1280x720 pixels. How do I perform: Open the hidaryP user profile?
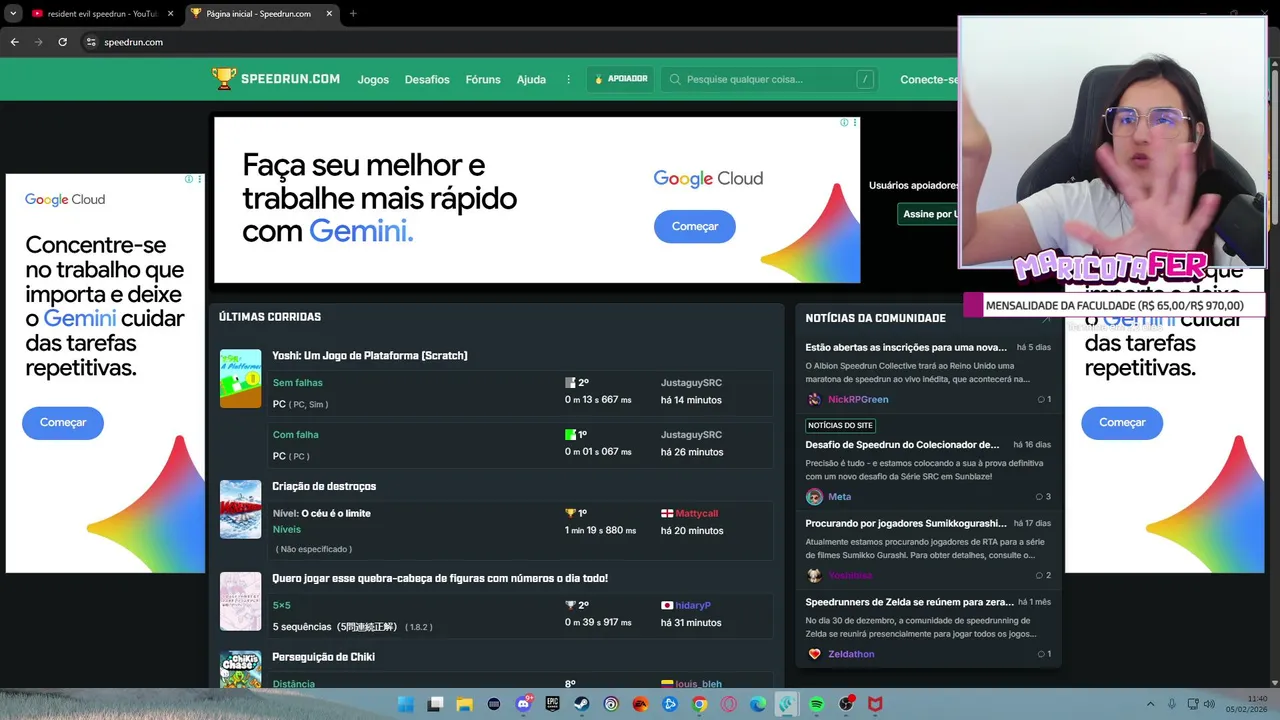[693, 605]
